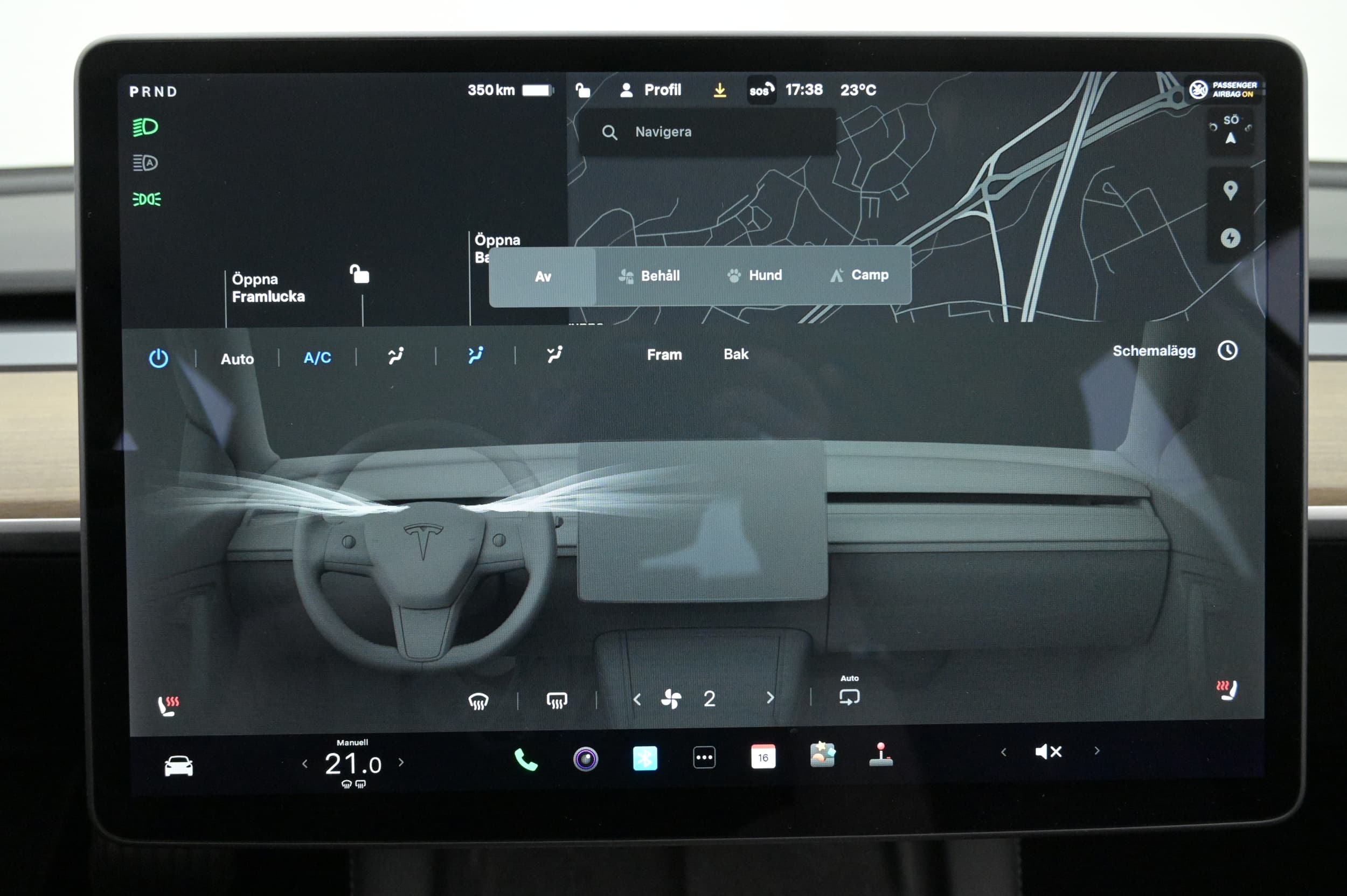Viewport: 1347px width, 896px height.
Task: Open Schemalägg scheduling
Action: (x=1153, y=351)
